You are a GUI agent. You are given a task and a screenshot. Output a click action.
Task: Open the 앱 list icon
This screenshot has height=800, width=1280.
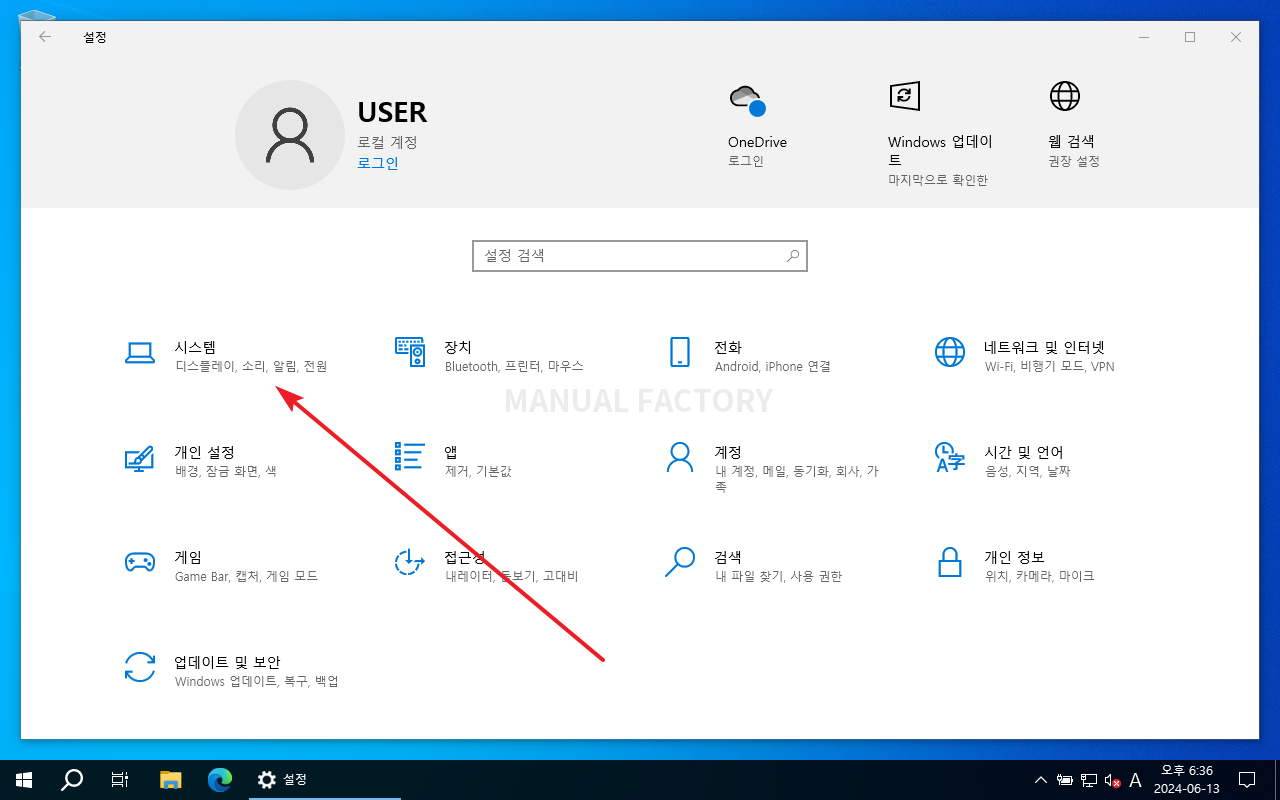pyautogui.click(x=410, y=457)
